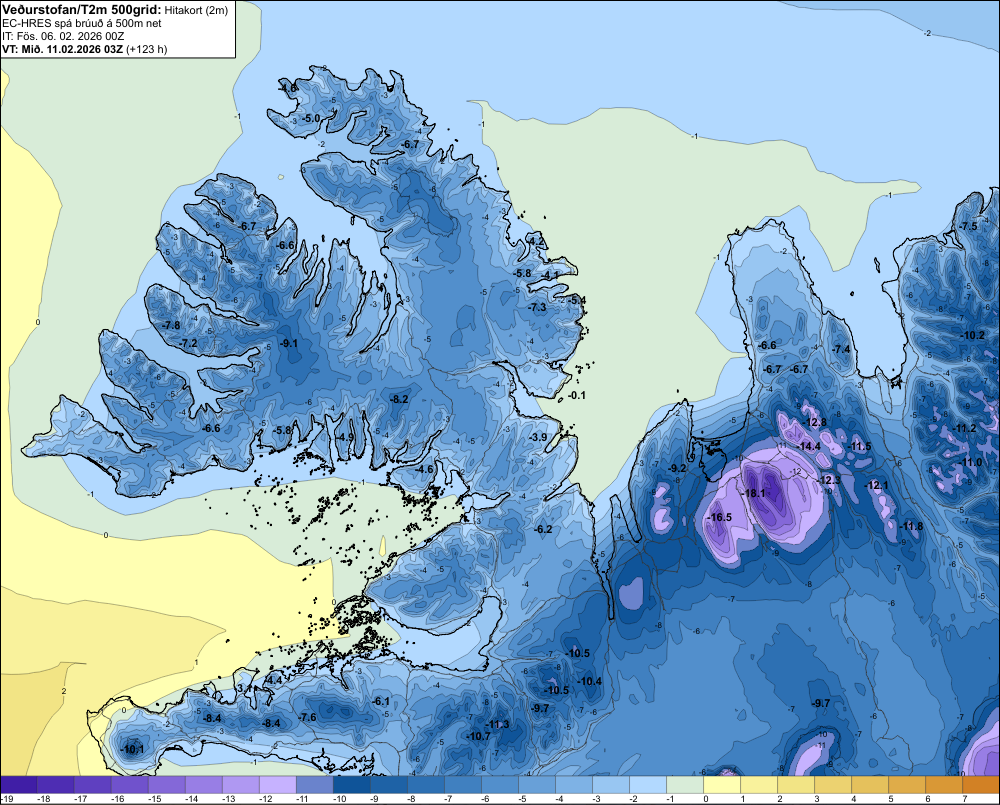The image size is (1000, 805).
Task: Select the -4.1 temperature label
Action: [x=550, y=276]
